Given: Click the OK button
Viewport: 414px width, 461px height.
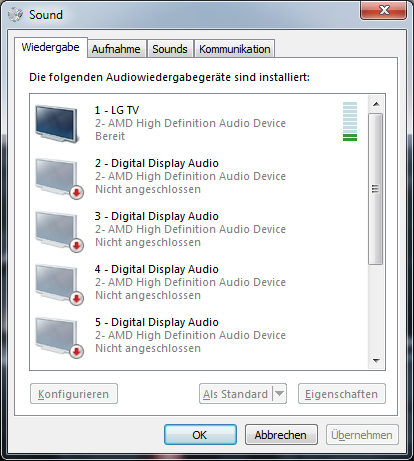Looking at the screenshot, I should 200,435.
